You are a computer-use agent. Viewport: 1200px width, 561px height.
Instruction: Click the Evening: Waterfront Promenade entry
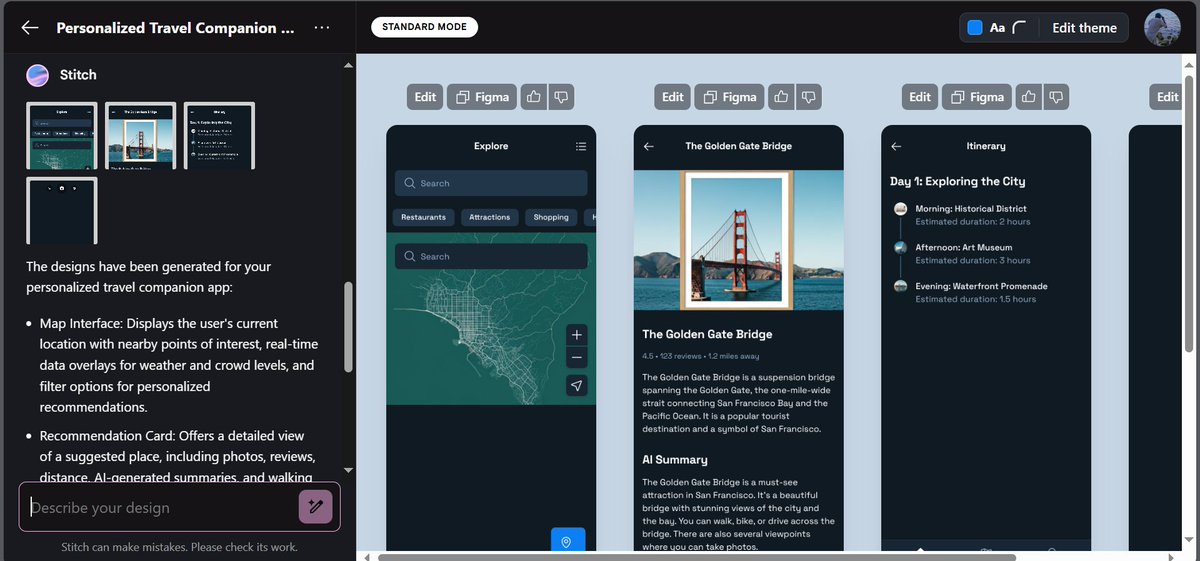(982, 292)
